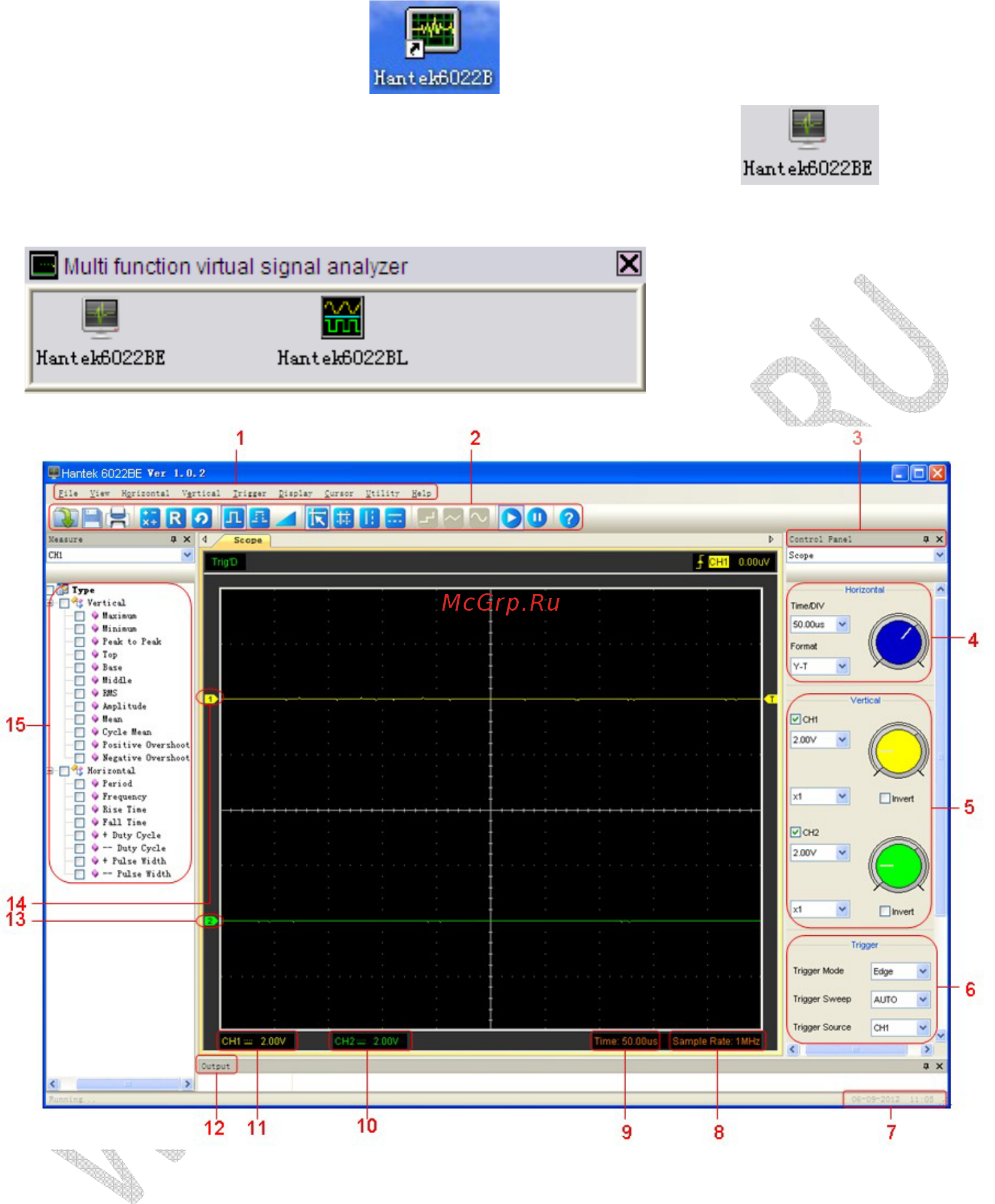Click the yellow CH1 vertical knob
The width and height of the screenshot is (995, 1204).
pos(898,750)
